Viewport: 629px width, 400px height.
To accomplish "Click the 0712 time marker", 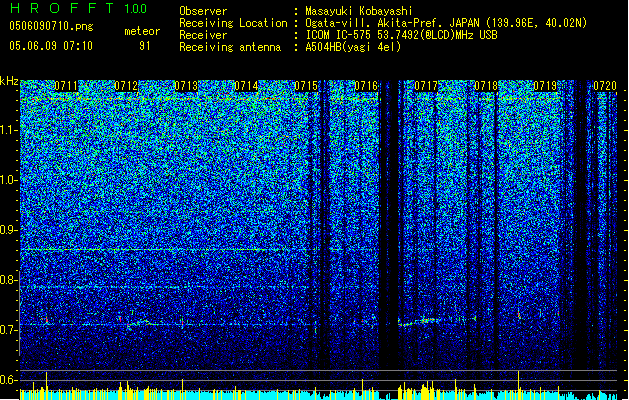I will point(126,86).
